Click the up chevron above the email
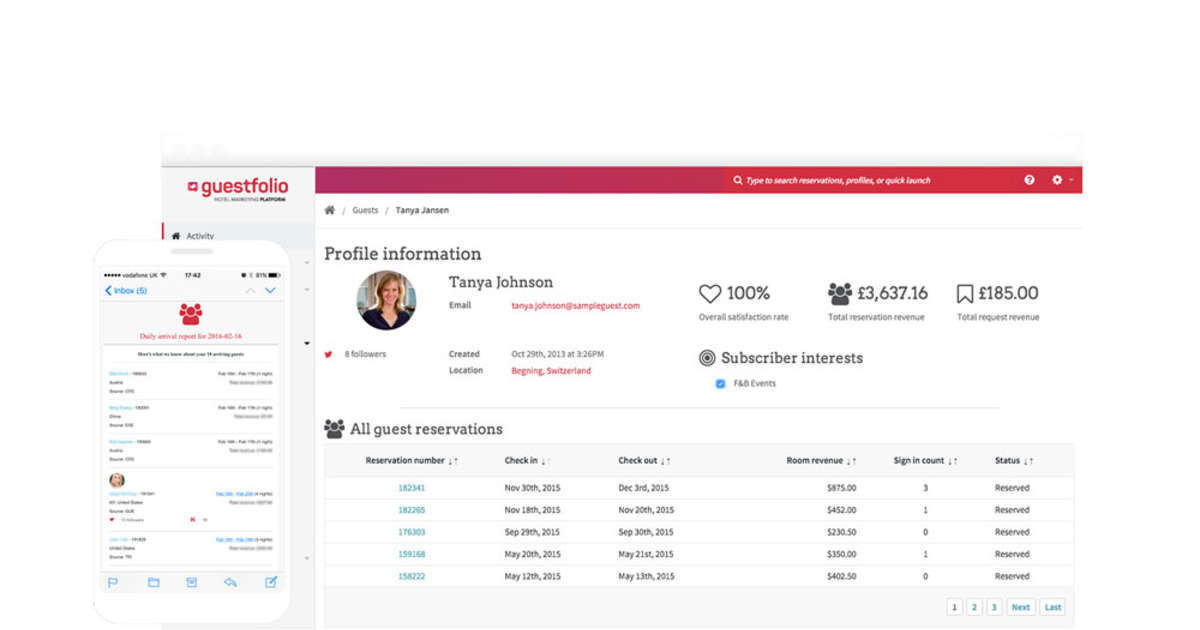Viewport: 1200px width, 630px height. pyautogui.click(x=249, y=290)
